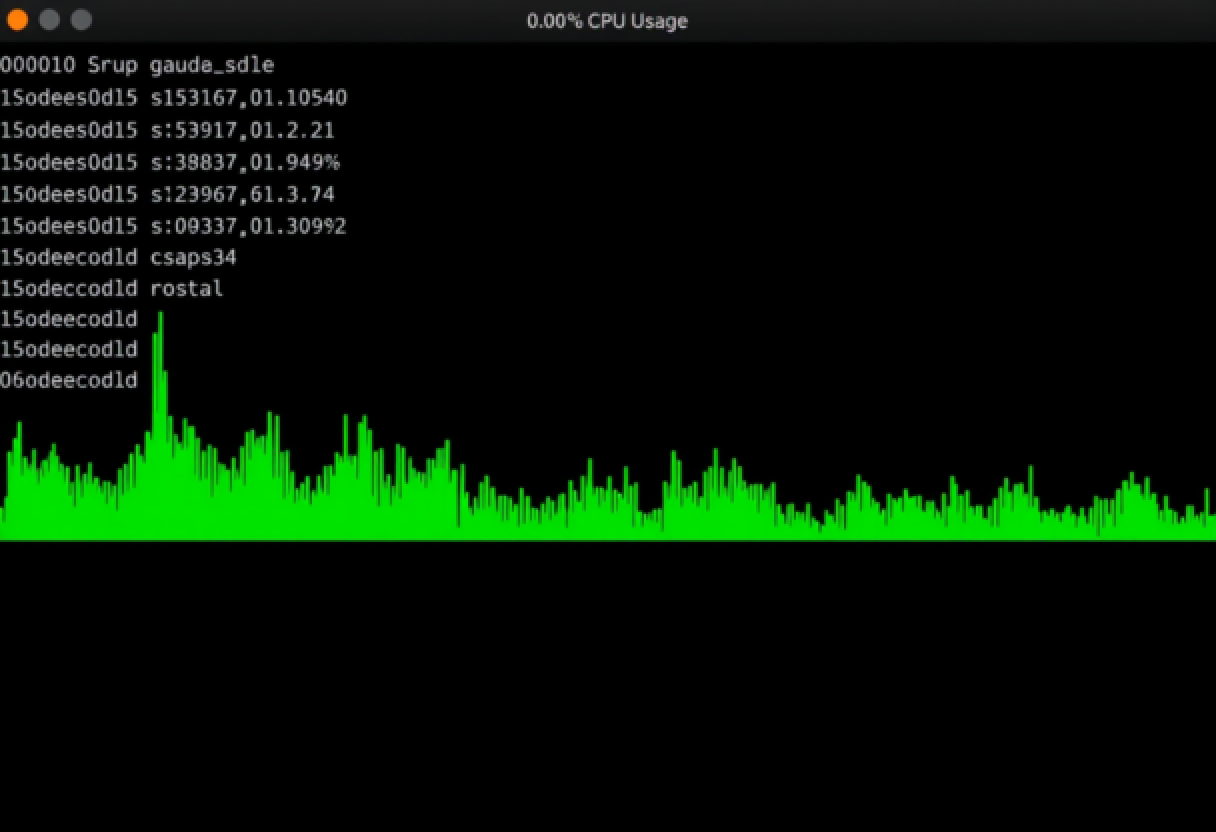Viewport: 1216px width, 832px height.
Task: Click the line starting with "06odeecodld"
Action: (69, 380)
